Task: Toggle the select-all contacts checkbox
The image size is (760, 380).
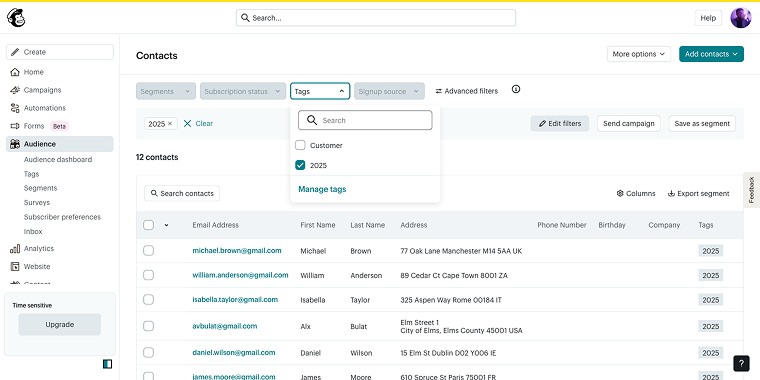Action: [x=148, y=225]
